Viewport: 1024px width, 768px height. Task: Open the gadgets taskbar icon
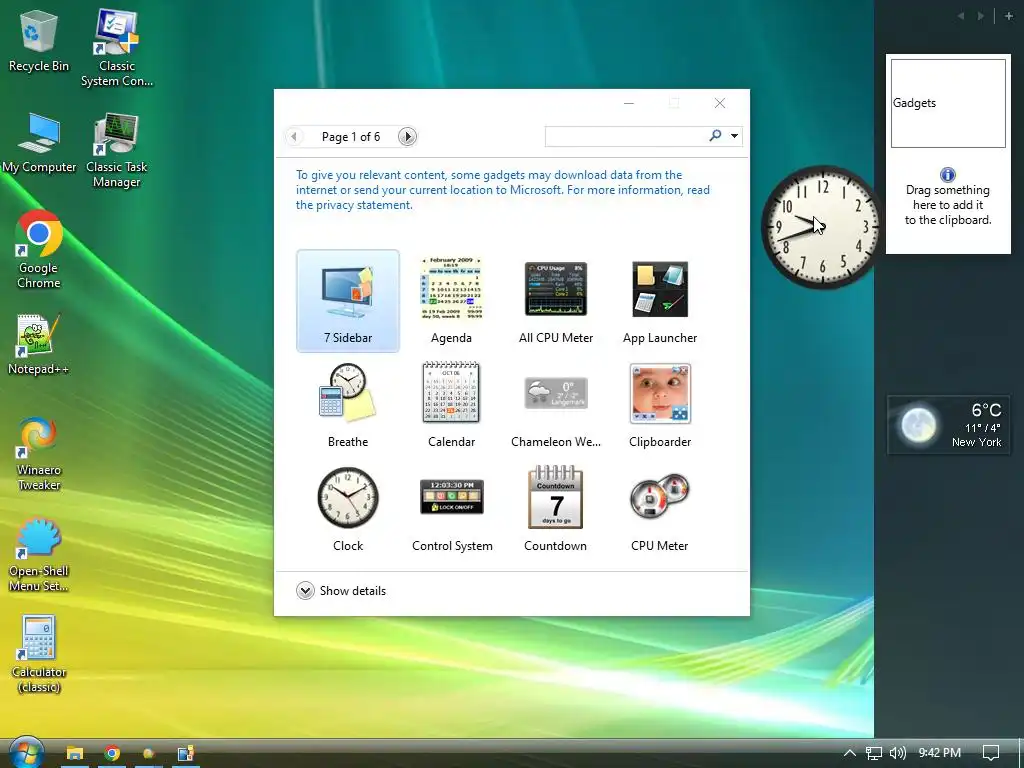[x=186, y=753]
